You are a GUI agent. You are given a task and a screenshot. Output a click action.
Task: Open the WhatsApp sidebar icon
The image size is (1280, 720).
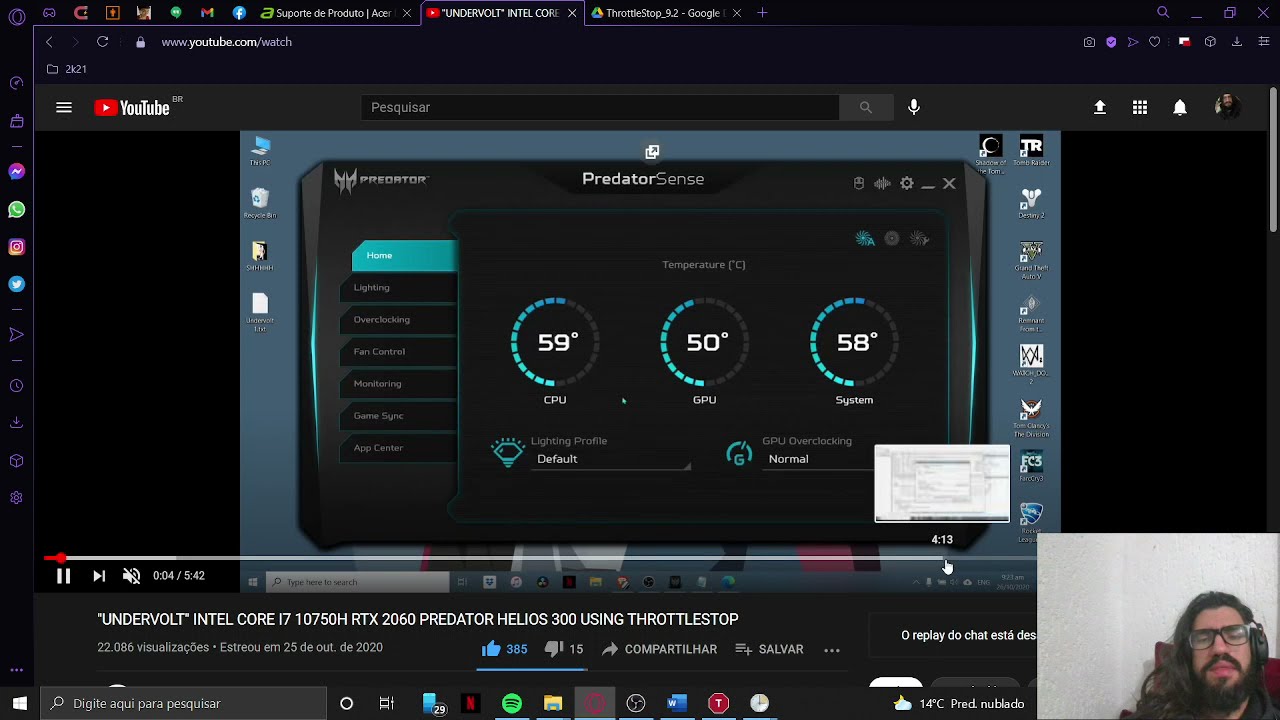(x=16, y=210)
